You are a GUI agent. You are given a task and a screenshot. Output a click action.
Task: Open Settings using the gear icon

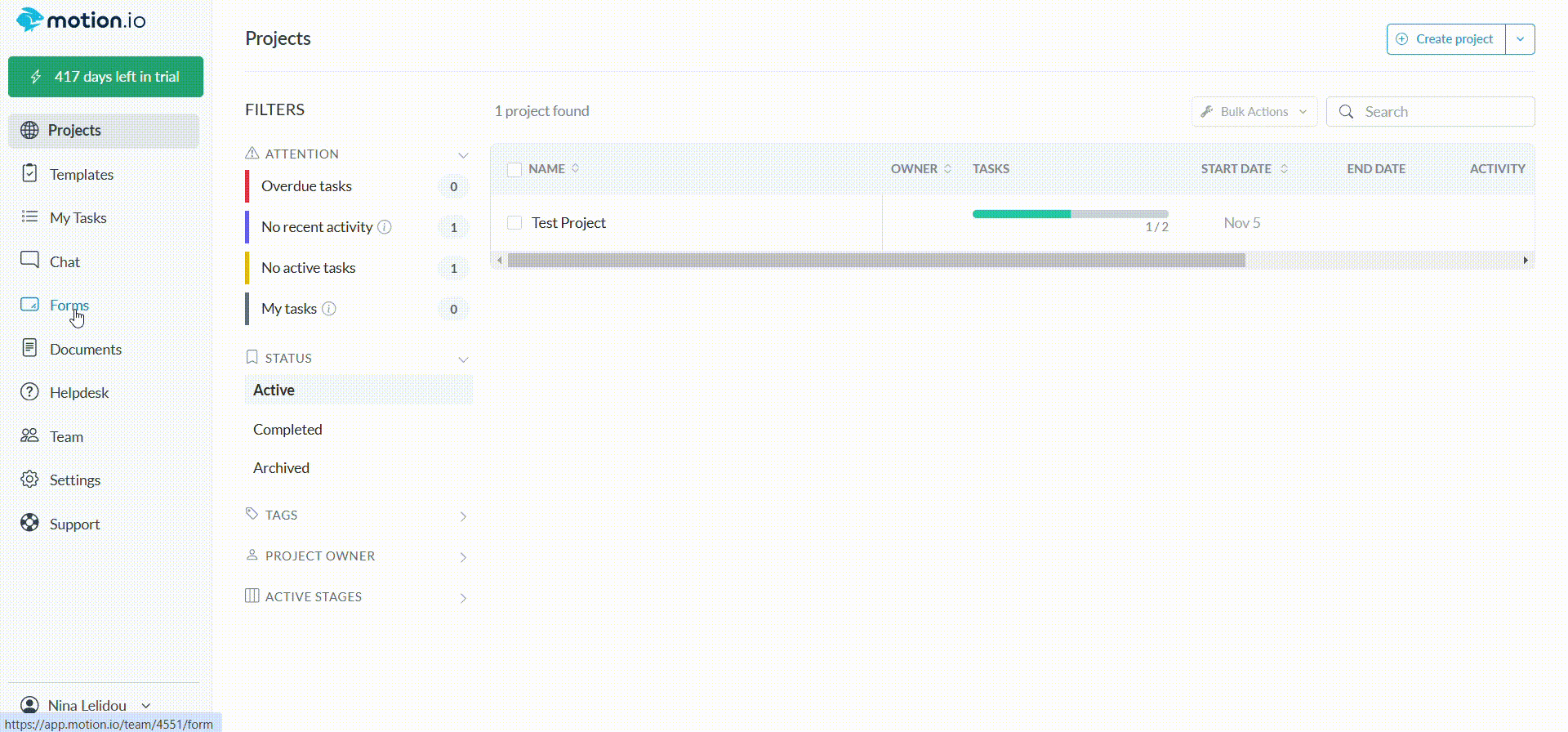click(29, 480)
